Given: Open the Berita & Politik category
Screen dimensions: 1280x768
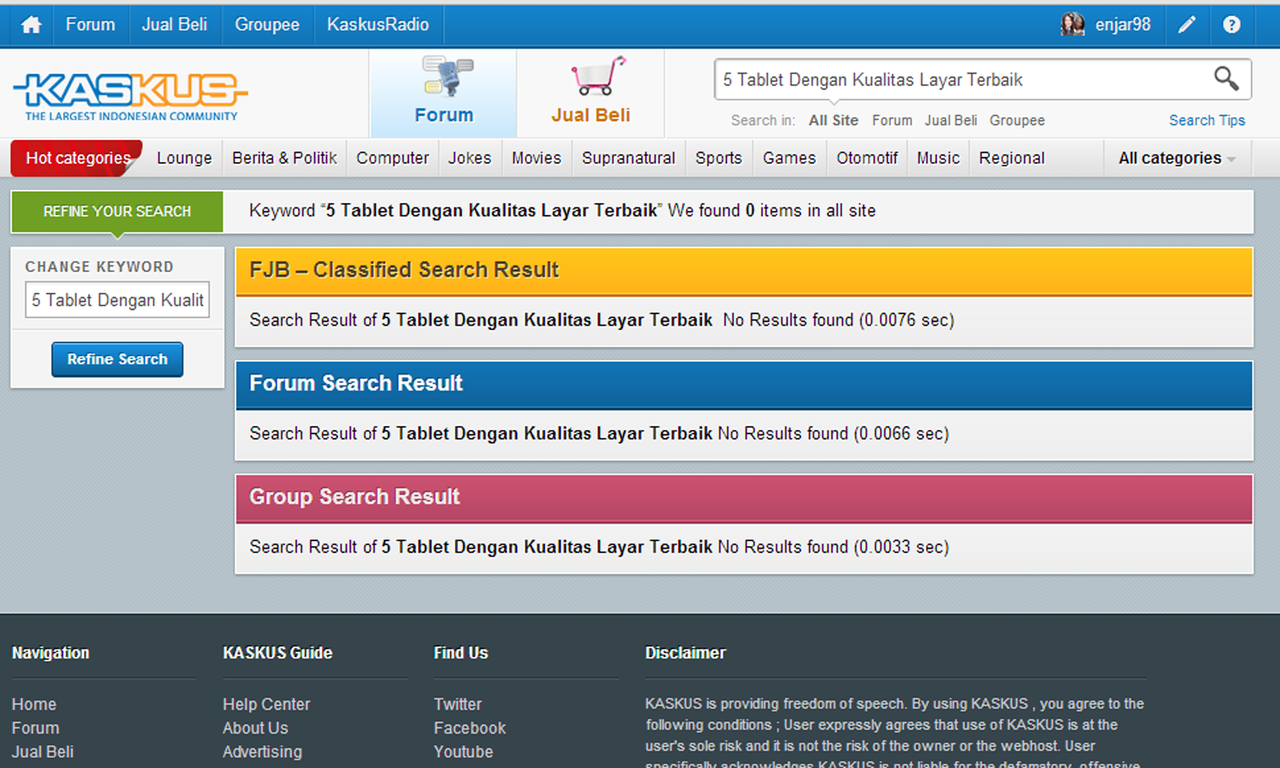Looking at the screenshot, I should pos(285,158).
